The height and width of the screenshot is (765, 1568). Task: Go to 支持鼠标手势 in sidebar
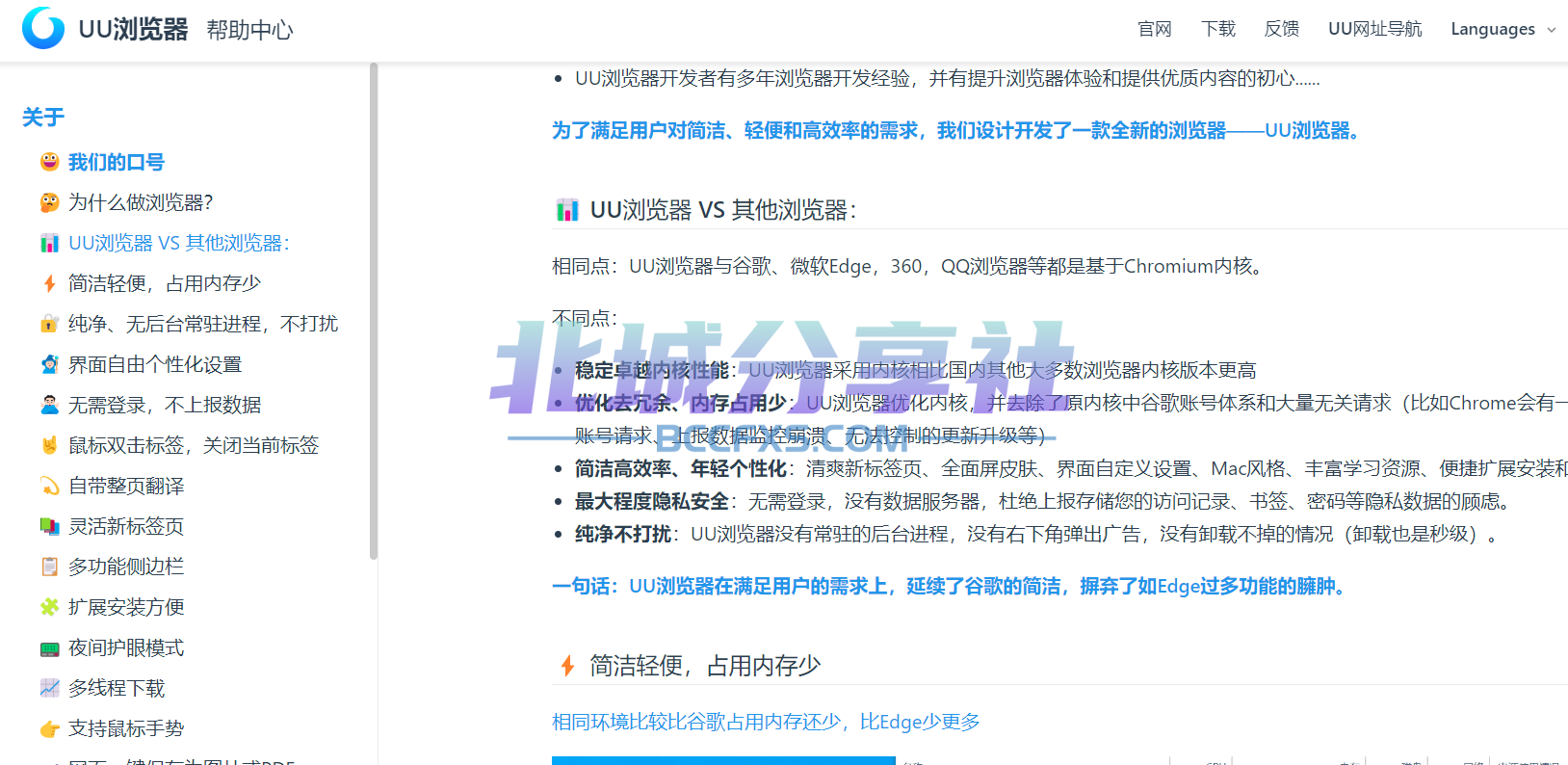(x=126, y=728)
